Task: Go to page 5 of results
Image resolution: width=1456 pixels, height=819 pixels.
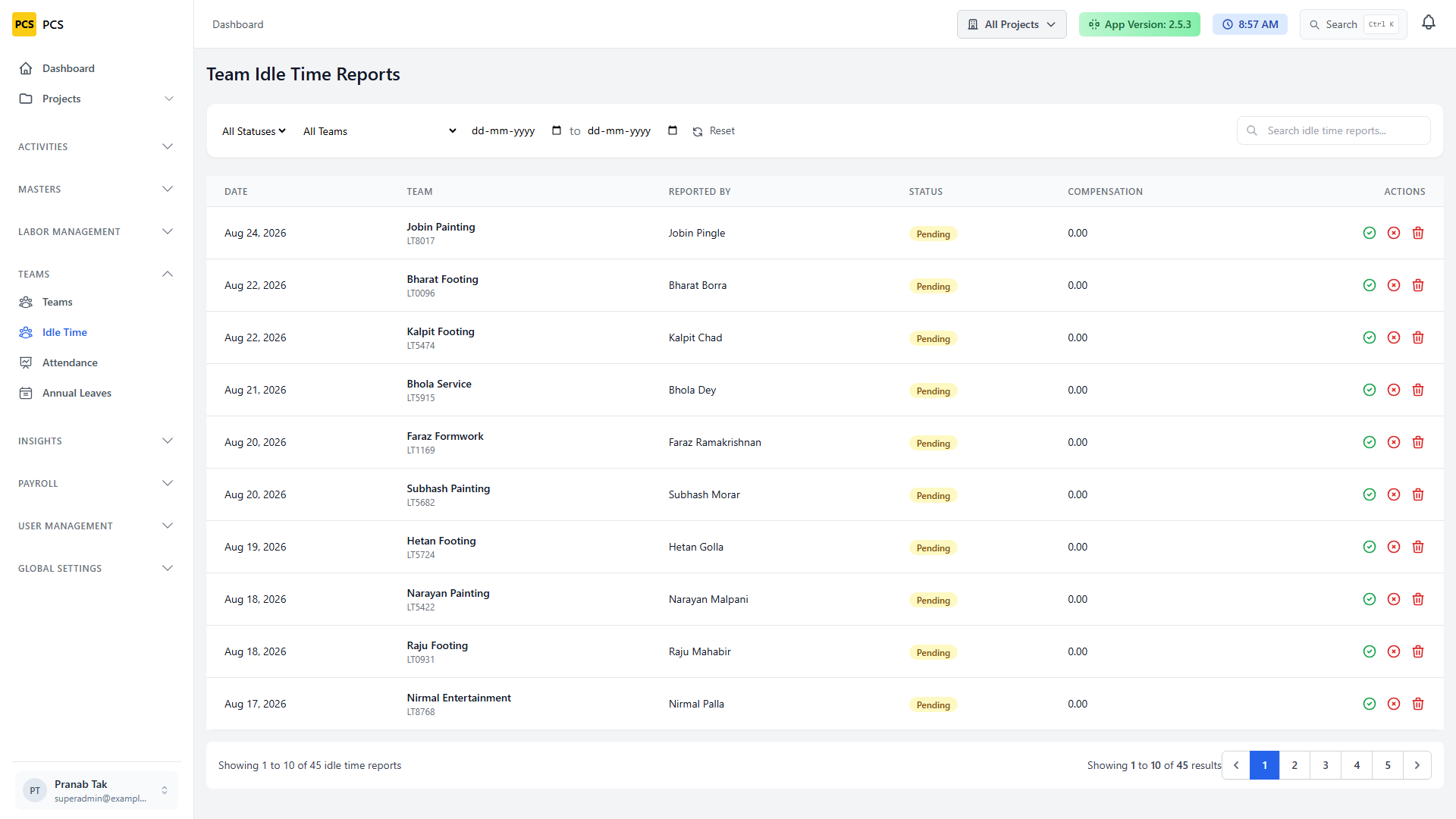Action: (x=1388, y=765)
